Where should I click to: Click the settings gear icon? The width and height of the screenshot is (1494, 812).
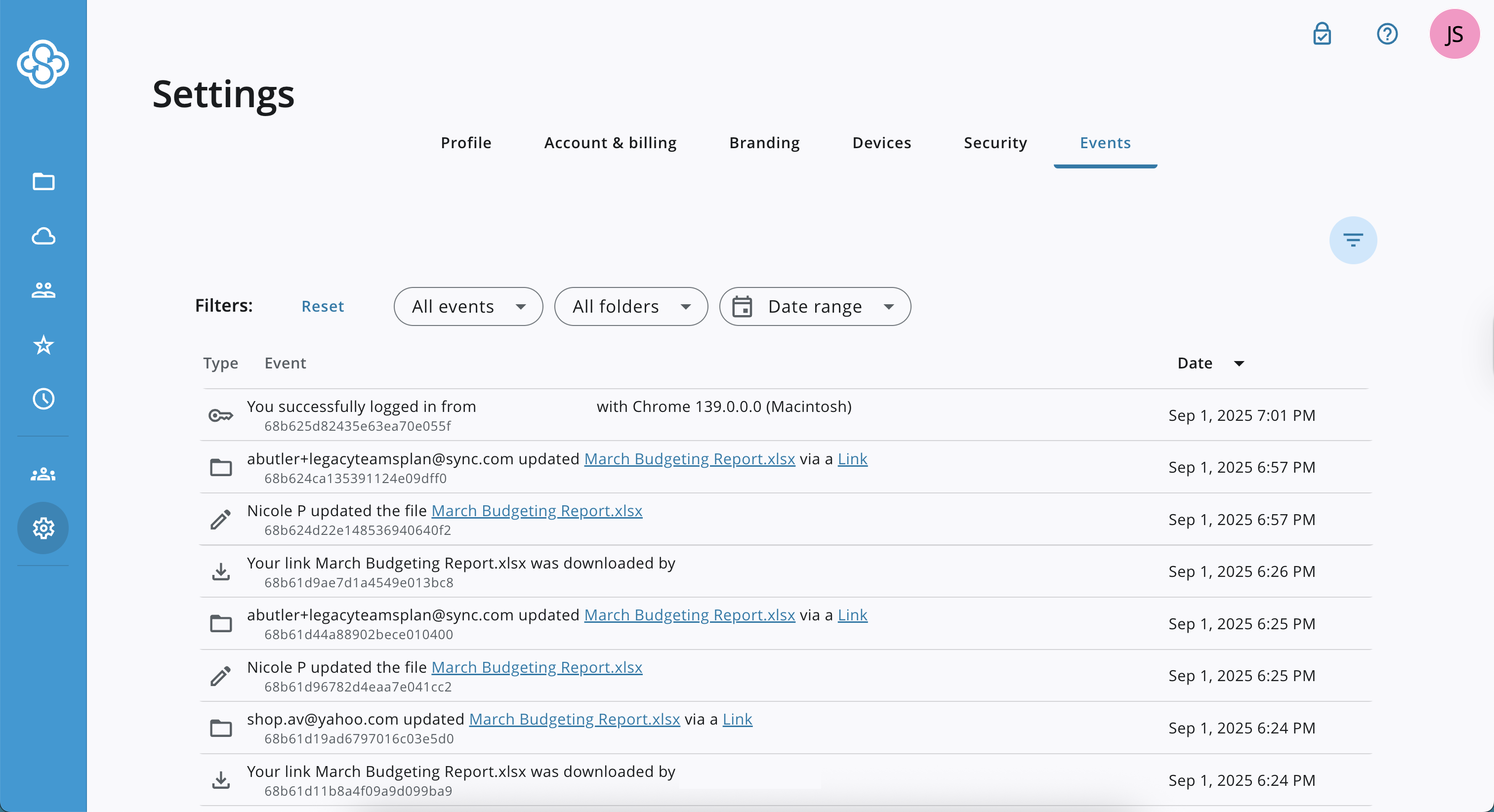coord(43,528)
